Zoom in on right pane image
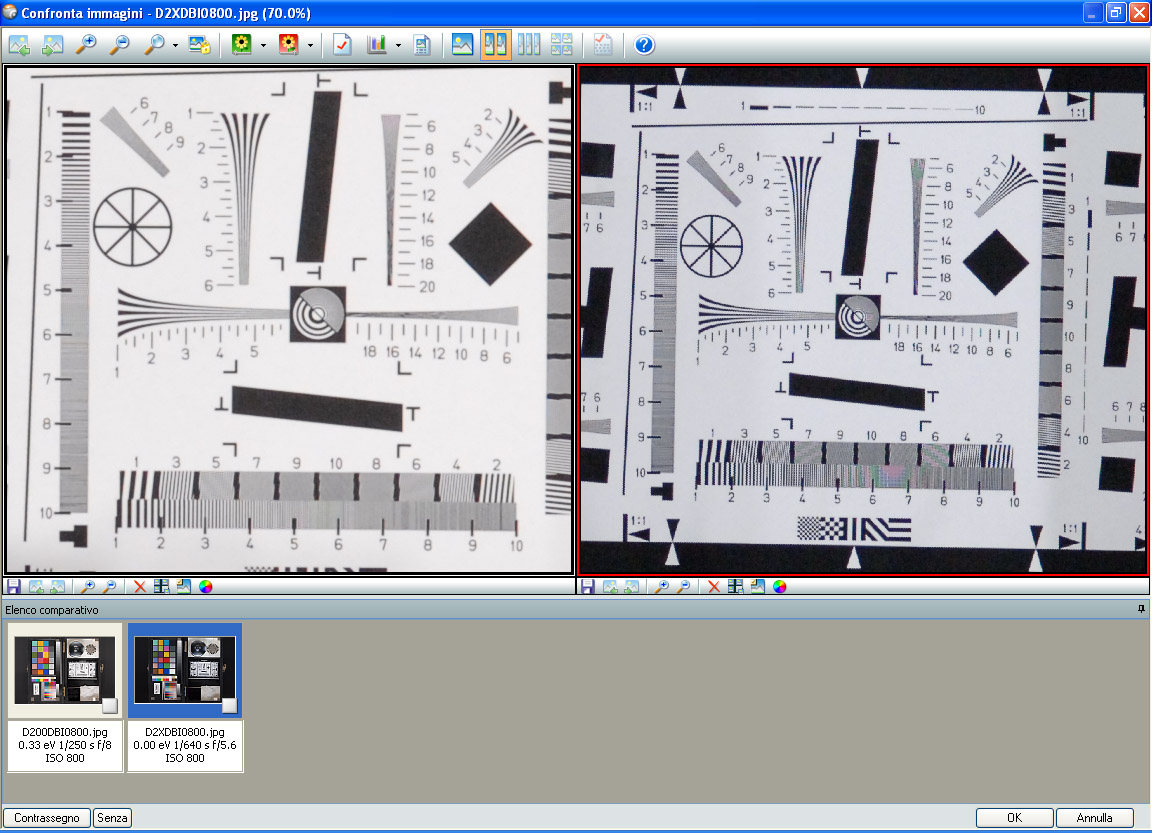Image resolution: width=1152 pixels, height=833 pixels. pyautogui.click(x=661, y=586)
